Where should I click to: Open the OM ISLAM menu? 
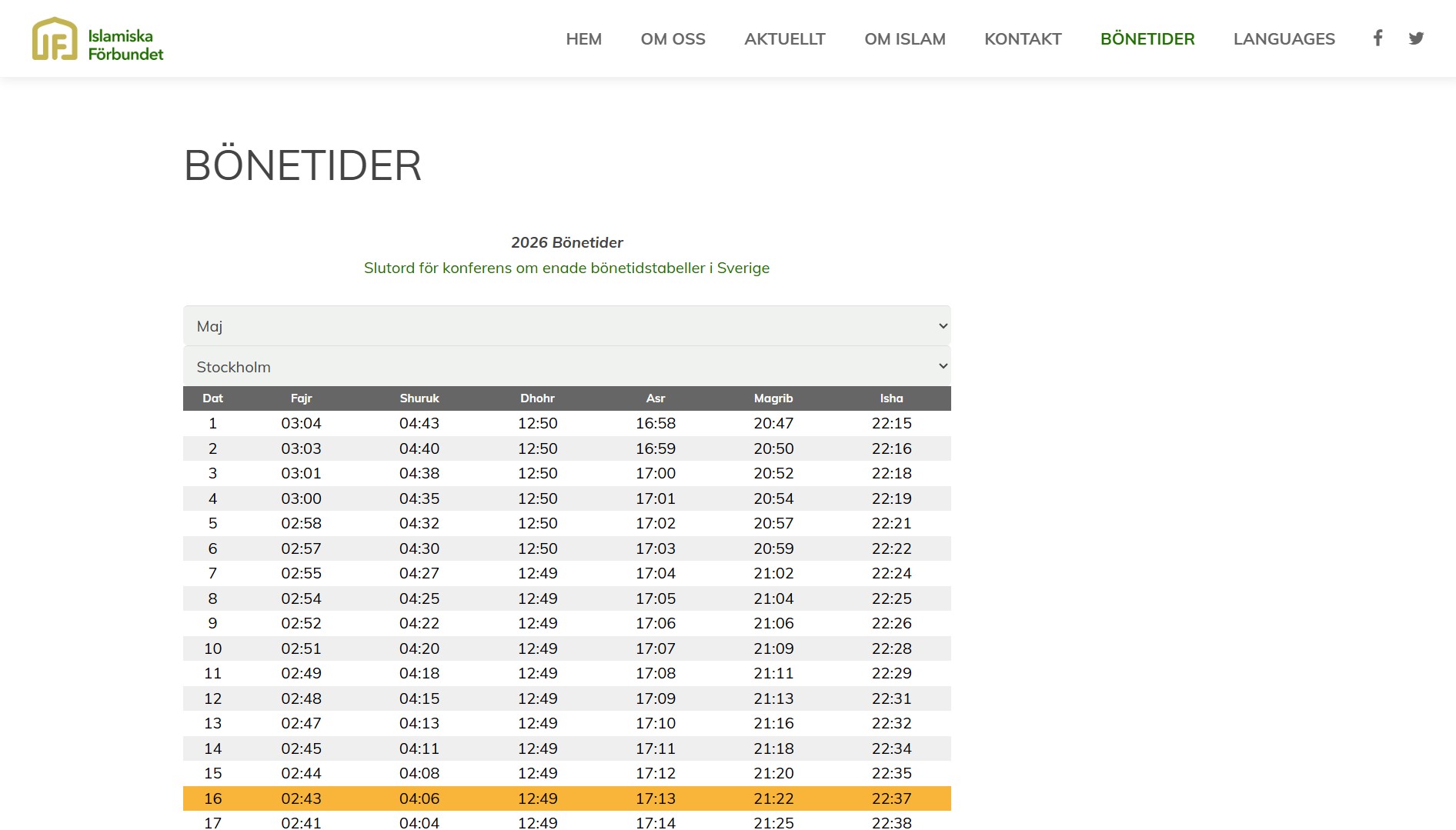(905, 38)
